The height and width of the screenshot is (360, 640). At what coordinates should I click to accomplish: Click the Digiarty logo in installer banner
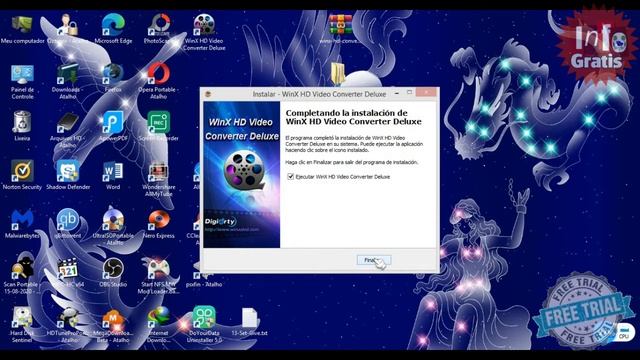[220, 222]
